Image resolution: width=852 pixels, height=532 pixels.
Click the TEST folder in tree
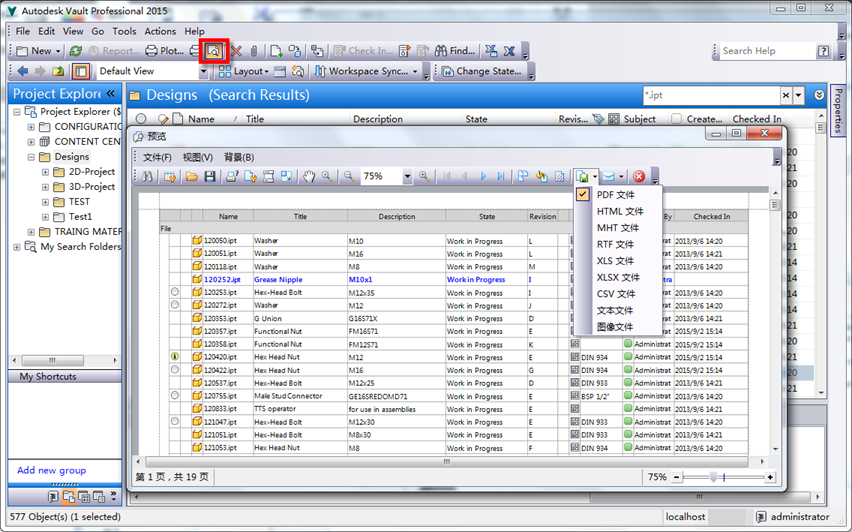[x=79, y=202]
